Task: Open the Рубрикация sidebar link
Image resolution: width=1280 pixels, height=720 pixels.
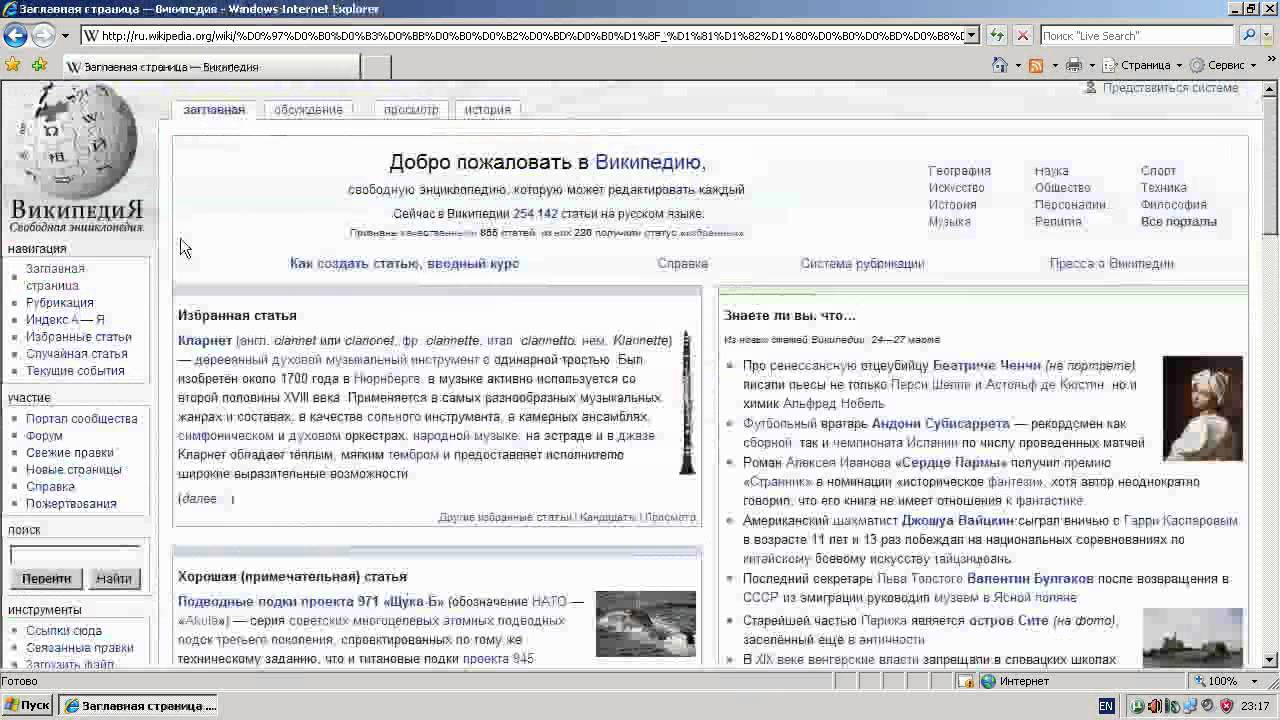Action: (x=60, y=303)
